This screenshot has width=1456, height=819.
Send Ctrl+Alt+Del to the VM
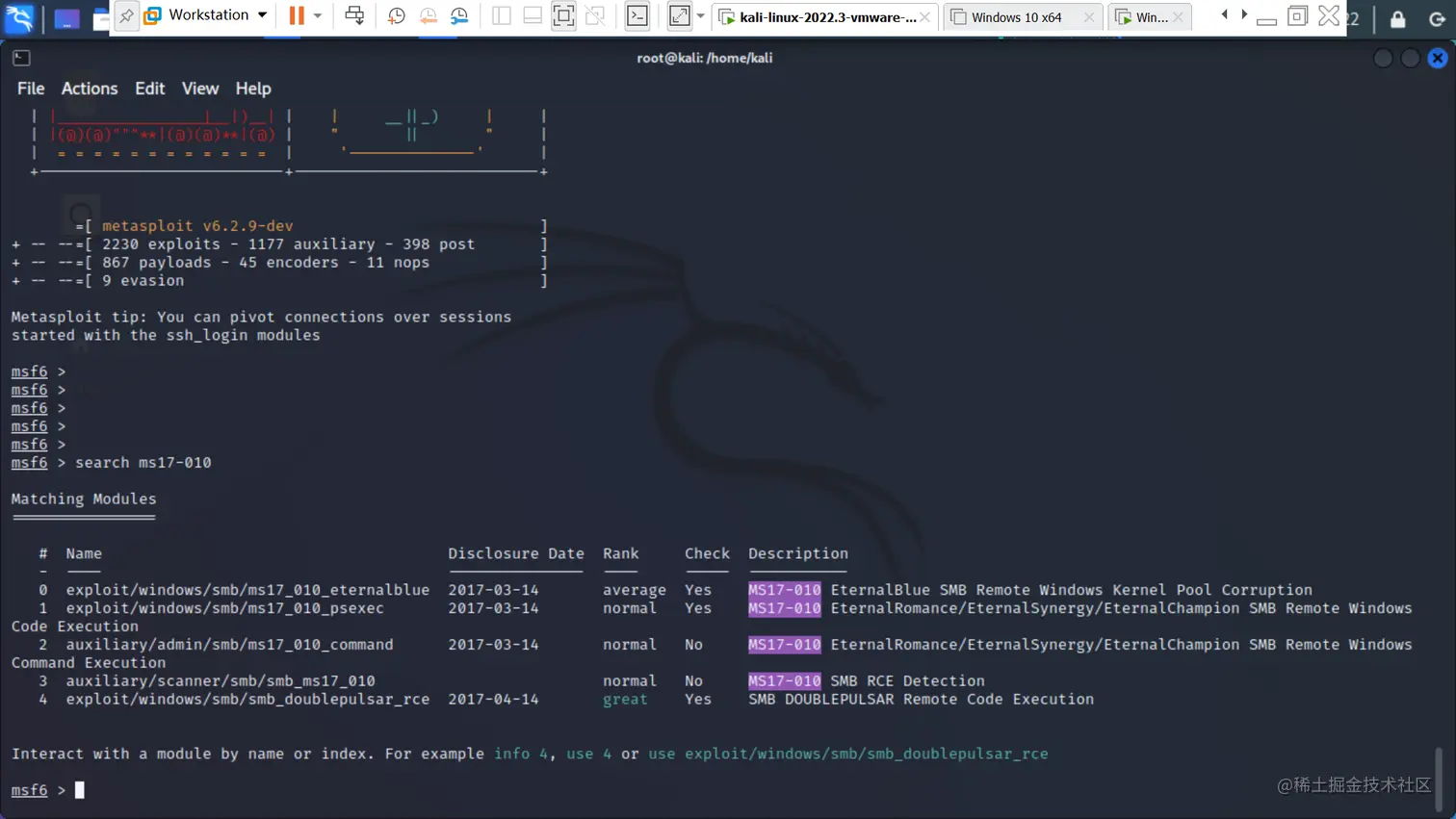(354, 15)
